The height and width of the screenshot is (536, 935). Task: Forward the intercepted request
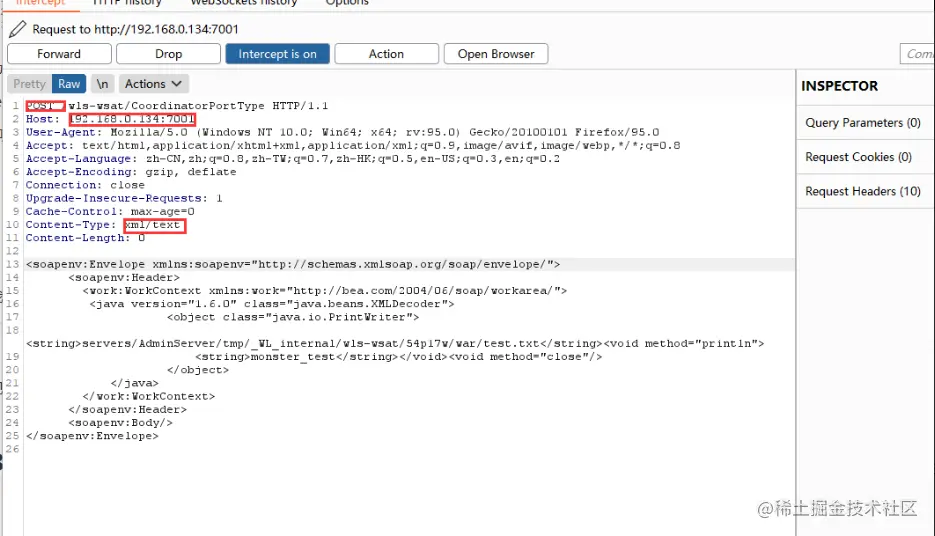[x=59, y=54]
